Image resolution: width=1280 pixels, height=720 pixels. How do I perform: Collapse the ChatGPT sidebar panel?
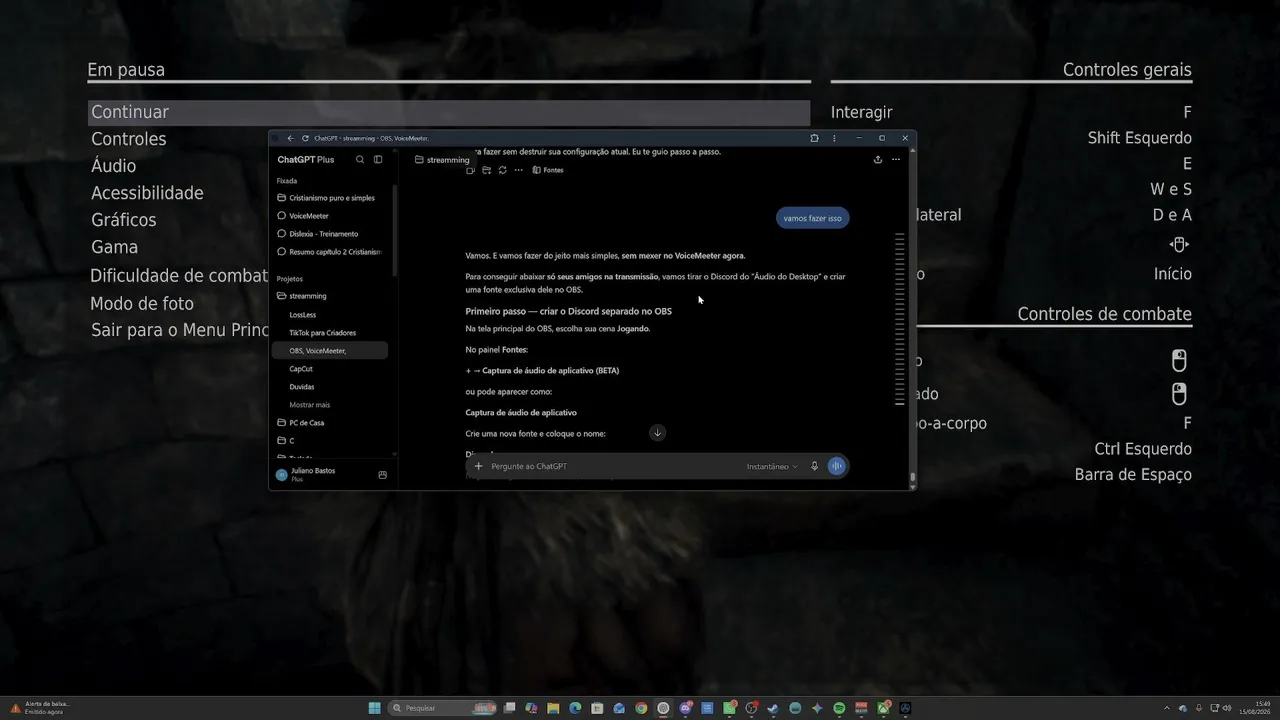point(378,160)
